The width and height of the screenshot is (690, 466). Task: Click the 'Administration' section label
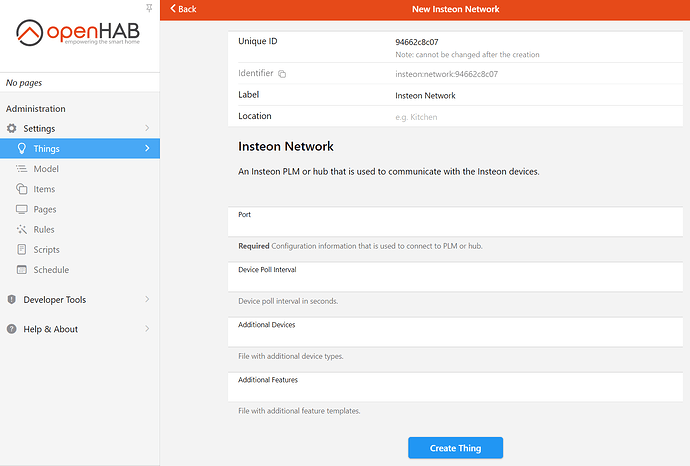tap(36, 109)
